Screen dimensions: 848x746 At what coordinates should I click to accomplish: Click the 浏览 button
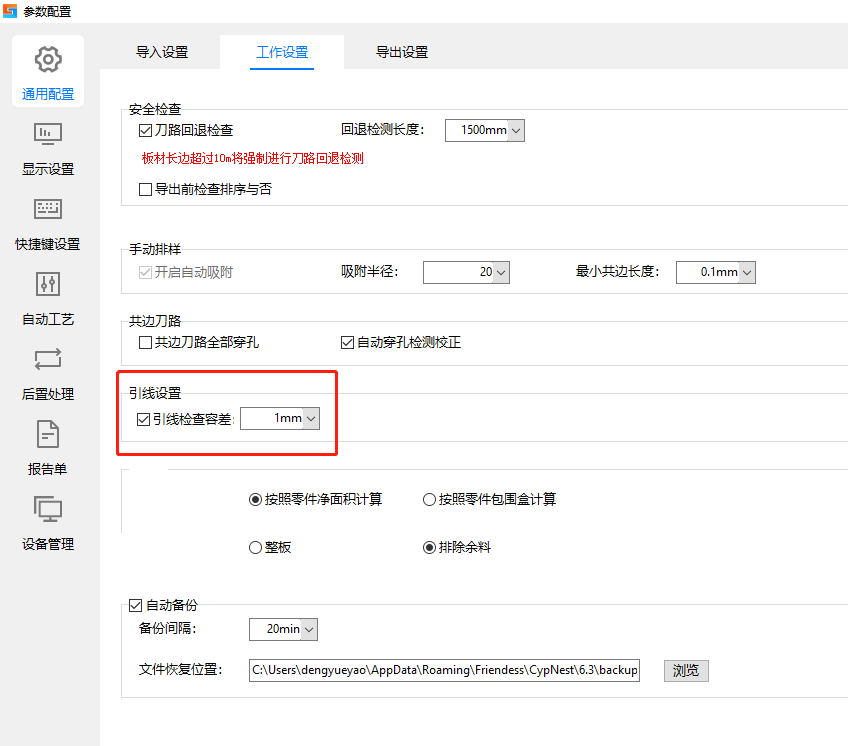click(x=685, y=670)
